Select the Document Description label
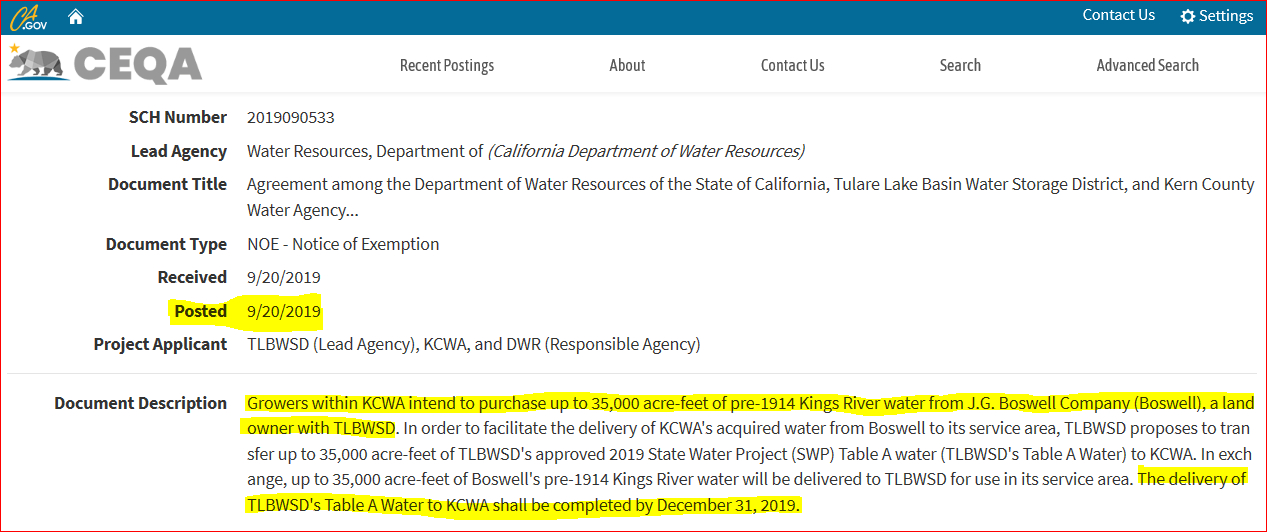The image size is (1267, 532). coord(141,403)
